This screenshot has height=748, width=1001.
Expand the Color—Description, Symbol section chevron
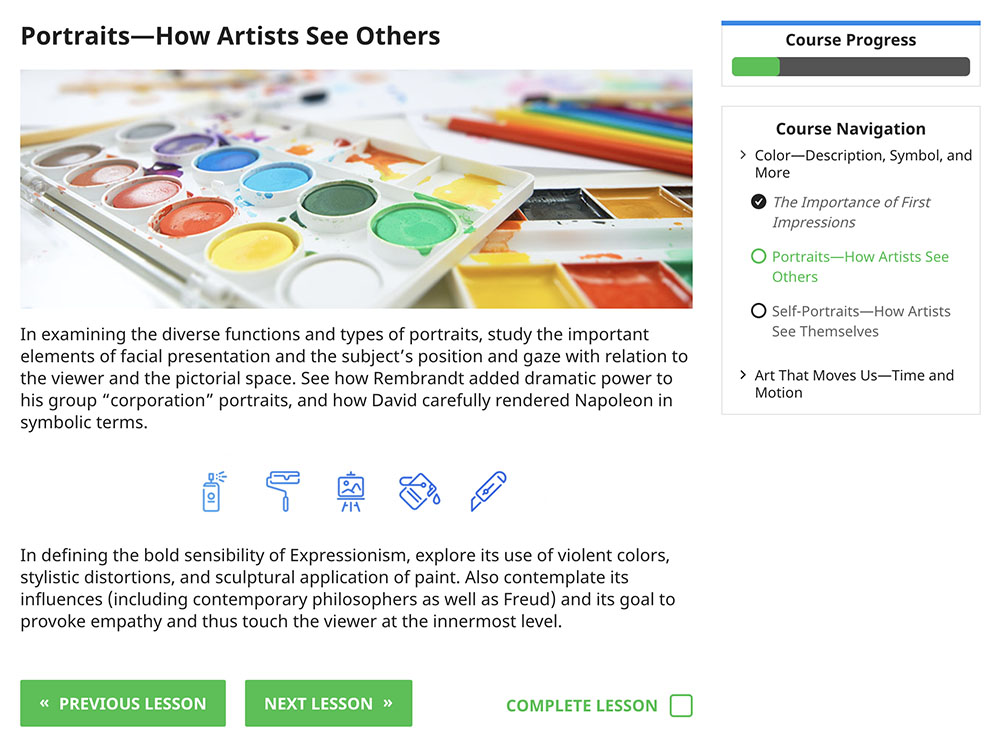click(x=743, y=155)
